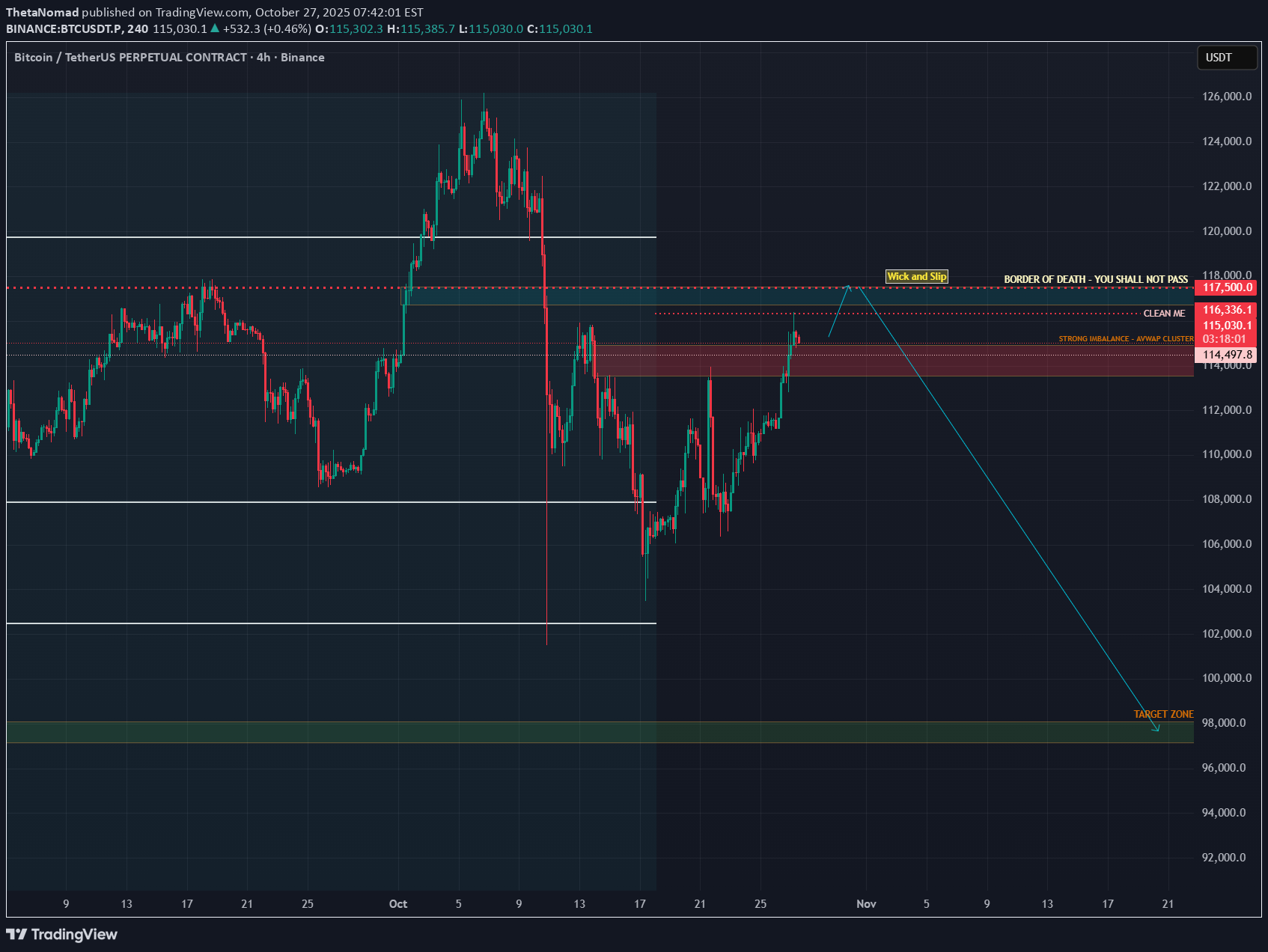Click the upward teal arrowhead beside Wick and Slip
Image resolution: width=1268 pixels, height=952 pixels.
point(847,287)
